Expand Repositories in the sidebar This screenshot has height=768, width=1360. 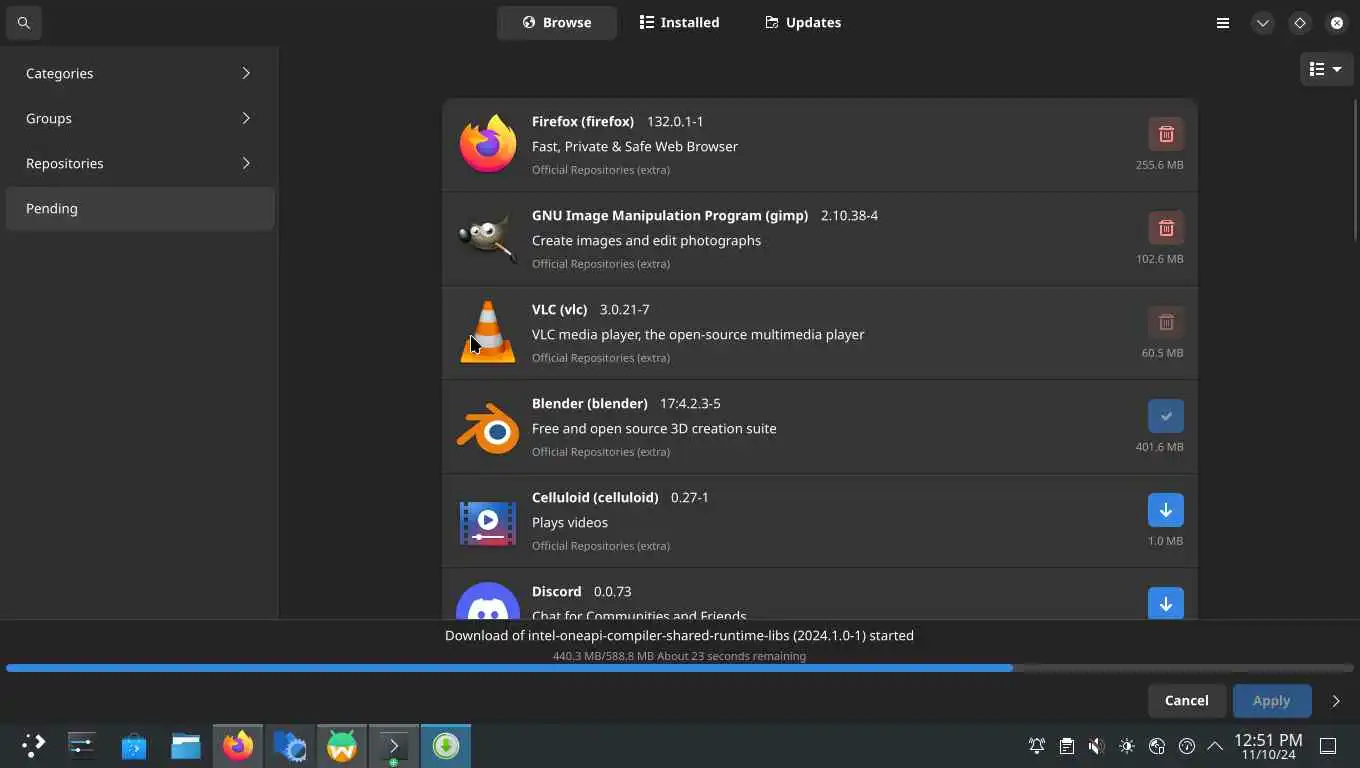[x=140, y=163]
